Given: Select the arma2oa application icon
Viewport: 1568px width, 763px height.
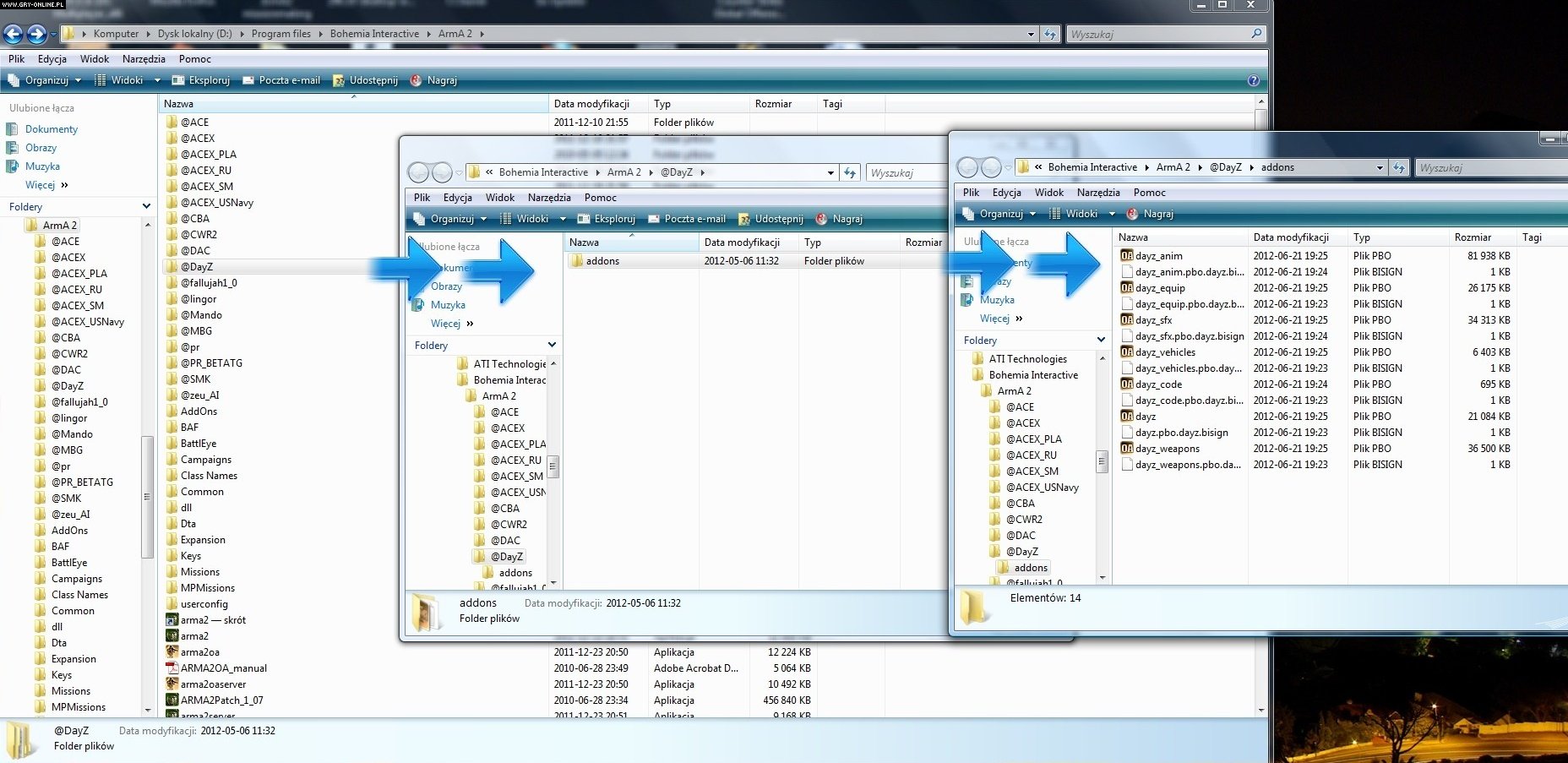Looking at the screenshot, I should coord(172,652).
